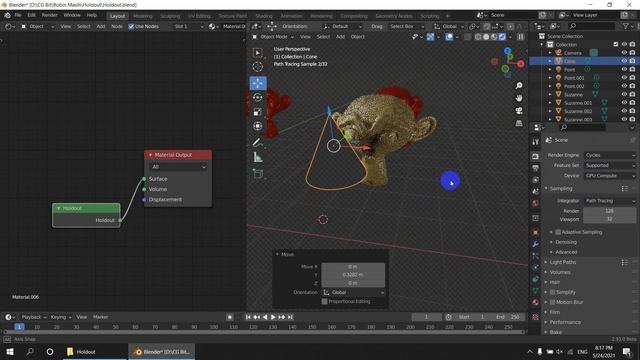The image size is (640, 360).
Task: Toggle Collection exclude checkbox in outliner
Action: tap(616, 44)
